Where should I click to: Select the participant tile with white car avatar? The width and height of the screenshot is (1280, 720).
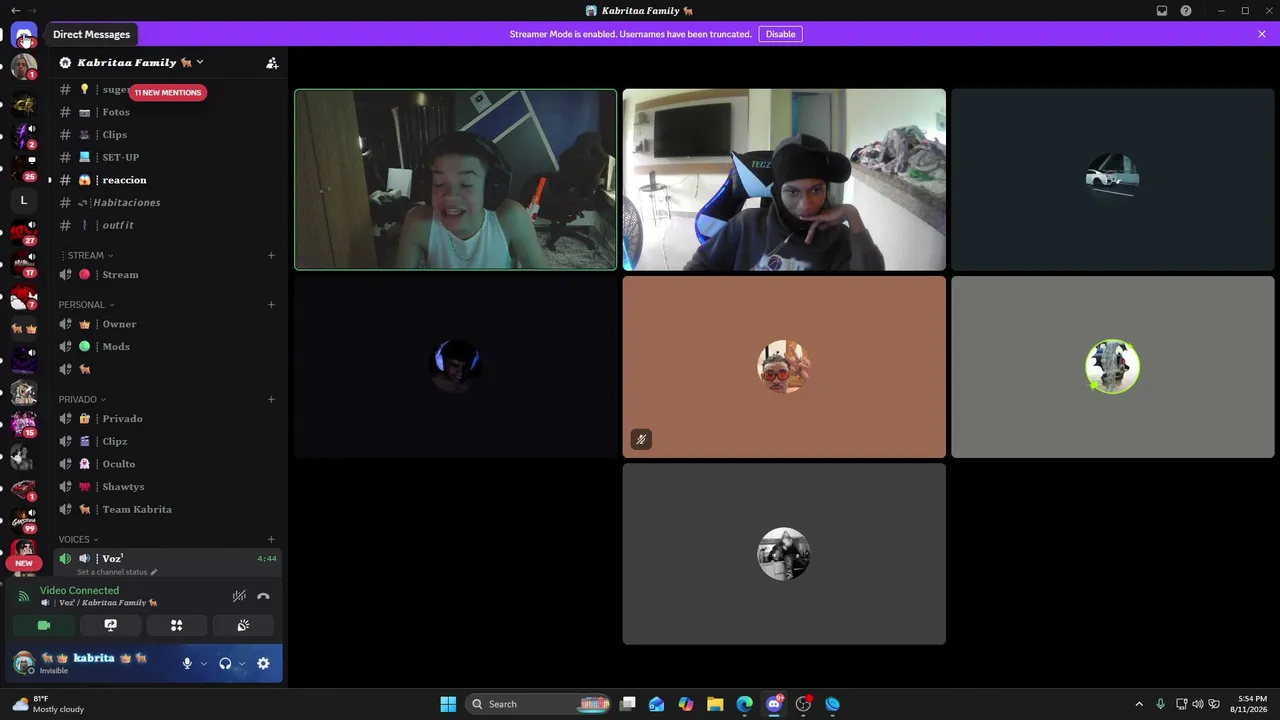[x=1113, y=180]
